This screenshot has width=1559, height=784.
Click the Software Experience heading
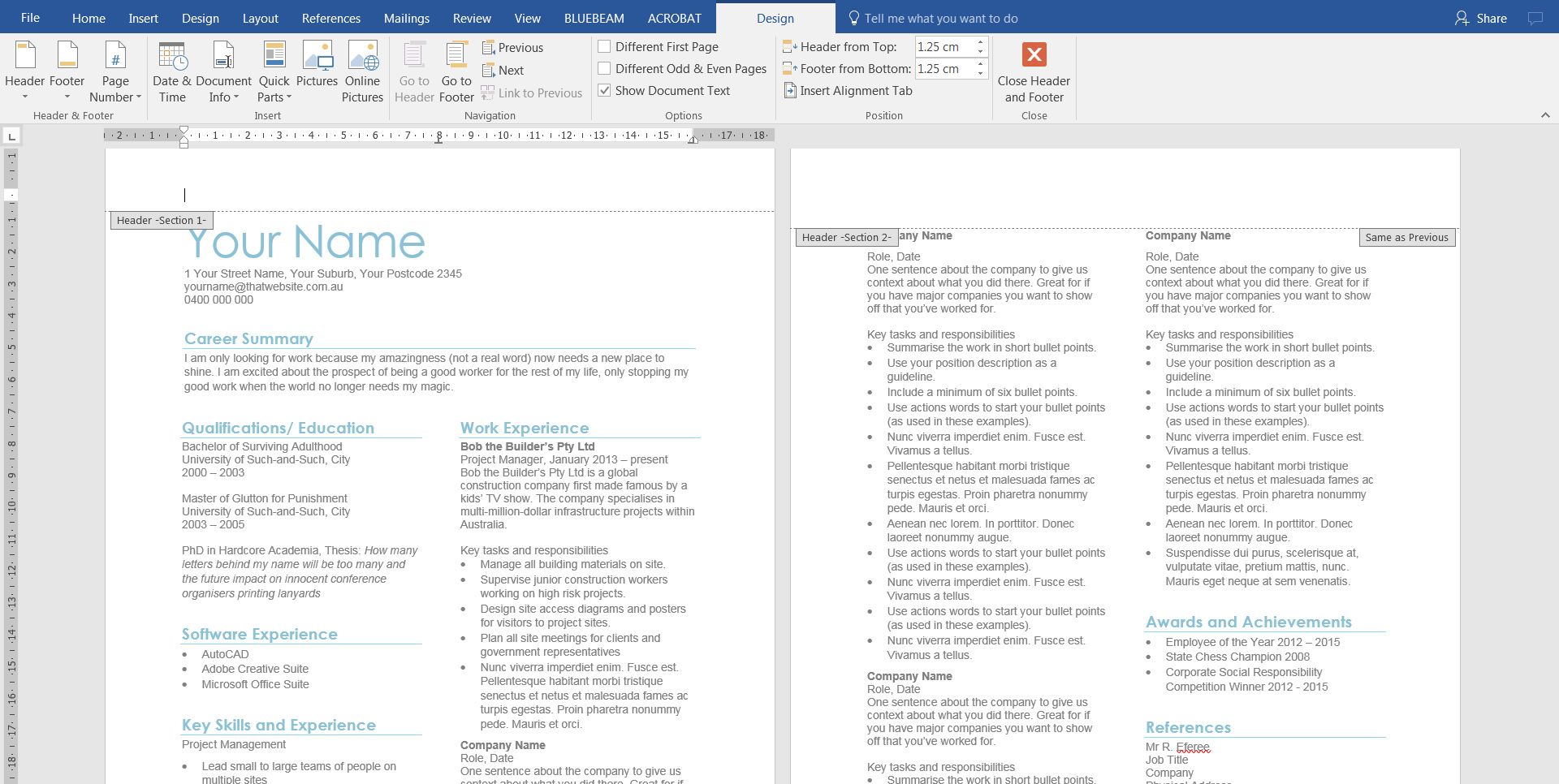pos(260,634)
